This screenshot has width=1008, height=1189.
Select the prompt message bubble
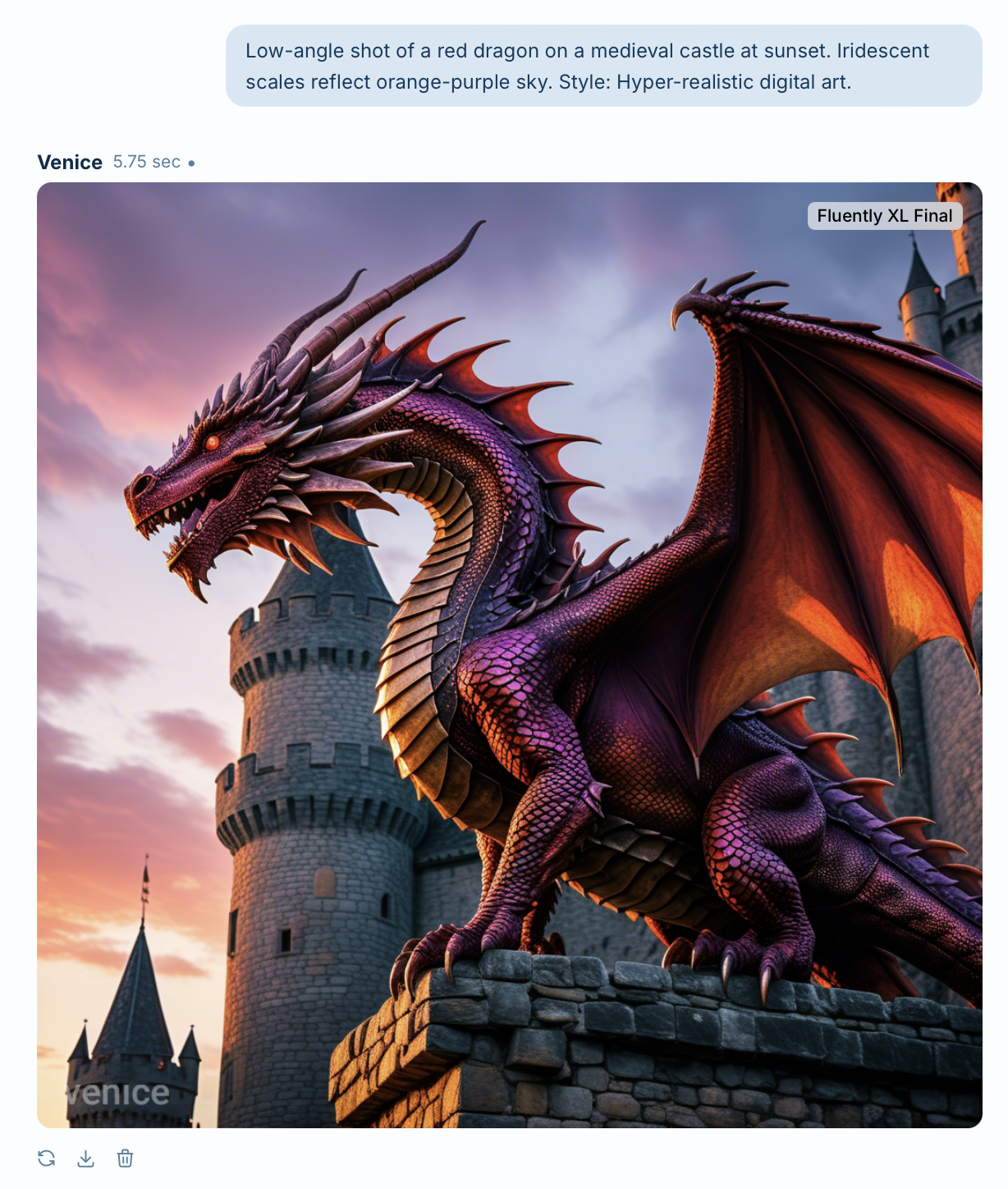coord(604,66)
